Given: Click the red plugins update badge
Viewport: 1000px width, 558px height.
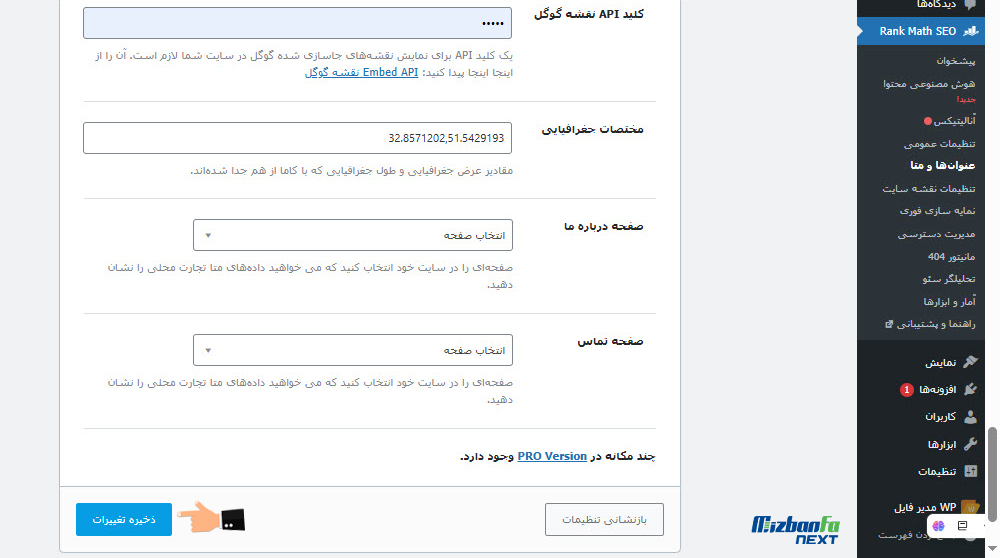Looking at the screenshot, I should [x=906, y=389].
